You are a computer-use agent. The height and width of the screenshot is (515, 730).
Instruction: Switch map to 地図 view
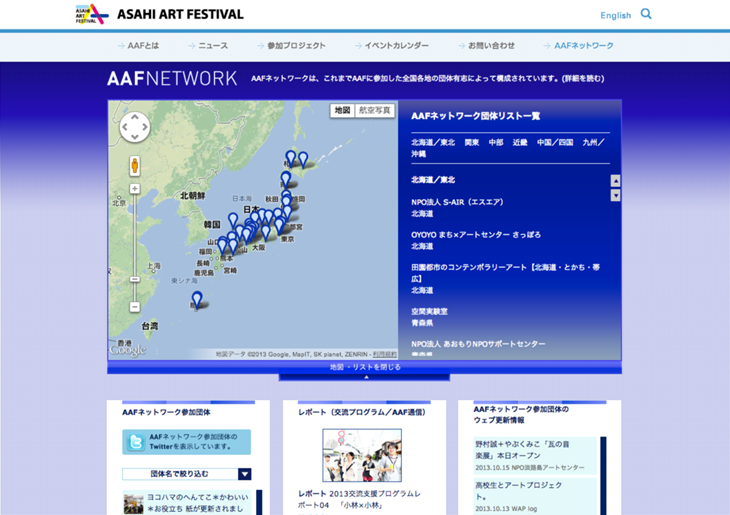[x=342, y=110]
